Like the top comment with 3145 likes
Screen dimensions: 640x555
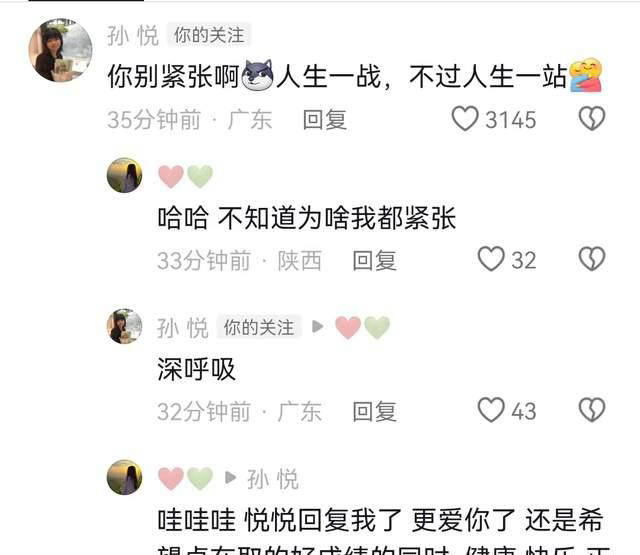pos(465,119)
